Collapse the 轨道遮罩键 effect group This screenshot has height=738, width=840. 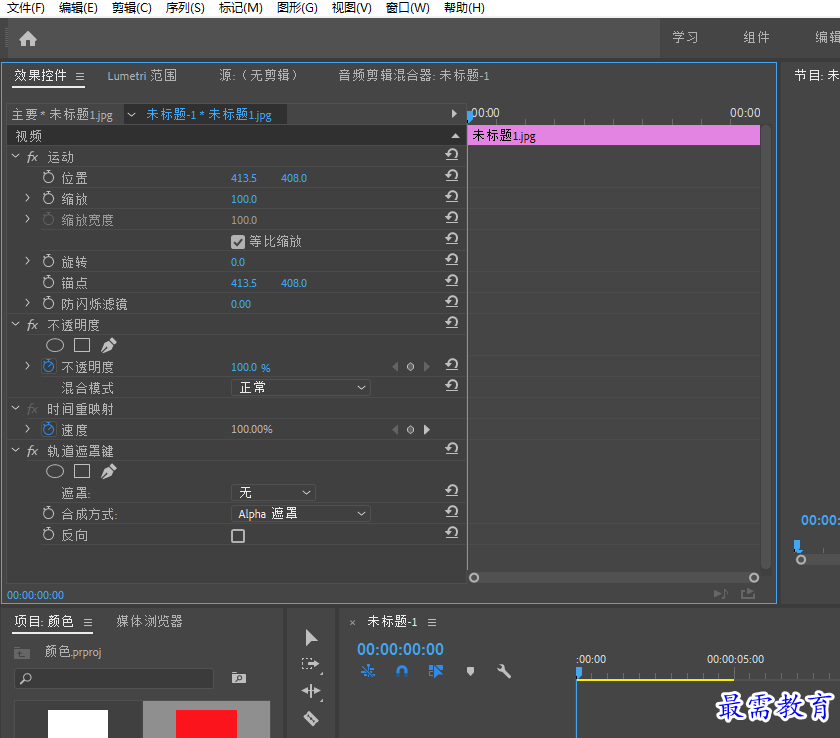click(x=16, y=450)
